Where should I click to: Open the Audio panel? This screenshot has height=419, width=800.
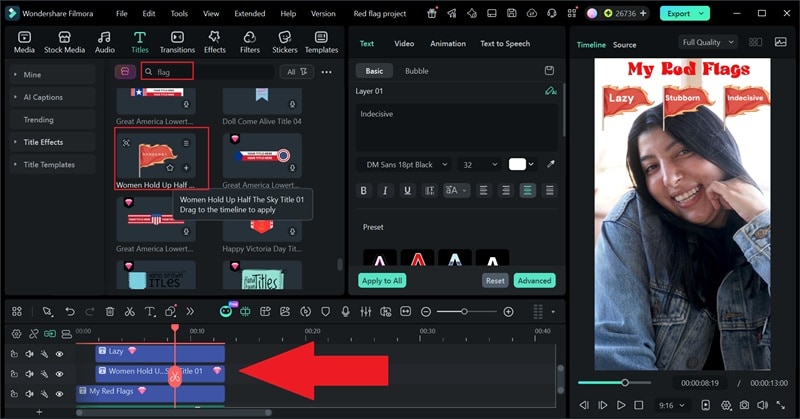105,42
